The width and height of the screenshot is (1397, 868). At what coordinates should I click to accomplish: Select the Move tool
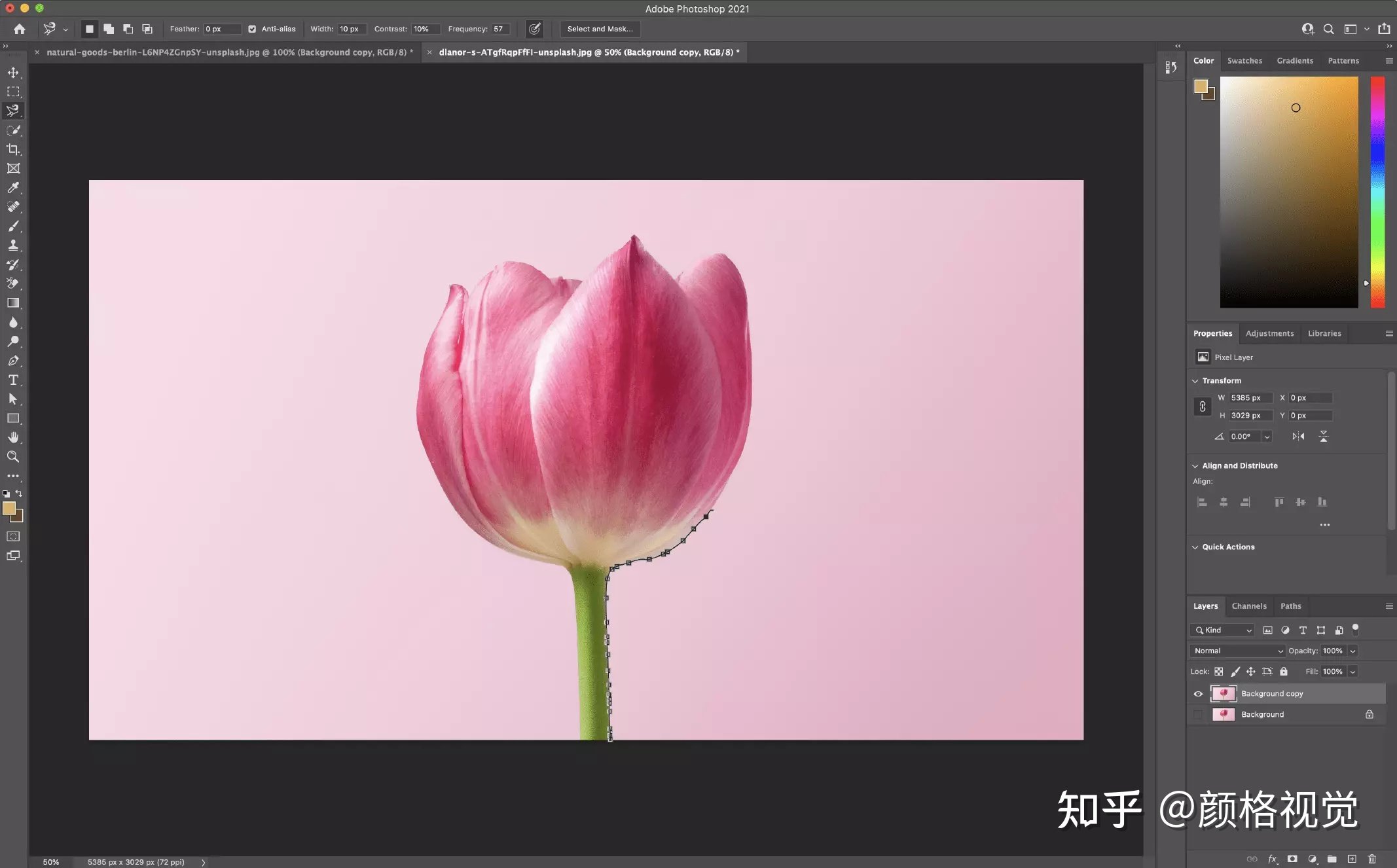13,70
